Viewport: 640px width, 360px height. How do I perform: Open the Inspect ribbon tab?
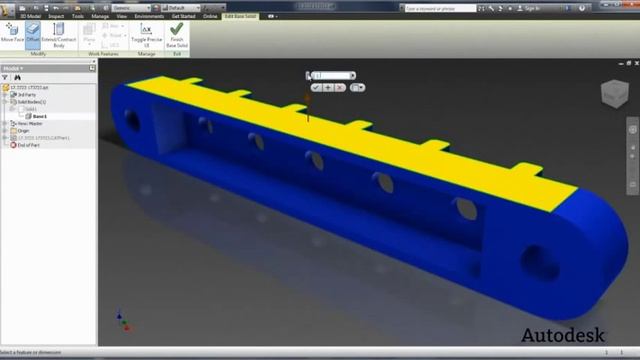[56, 16]
